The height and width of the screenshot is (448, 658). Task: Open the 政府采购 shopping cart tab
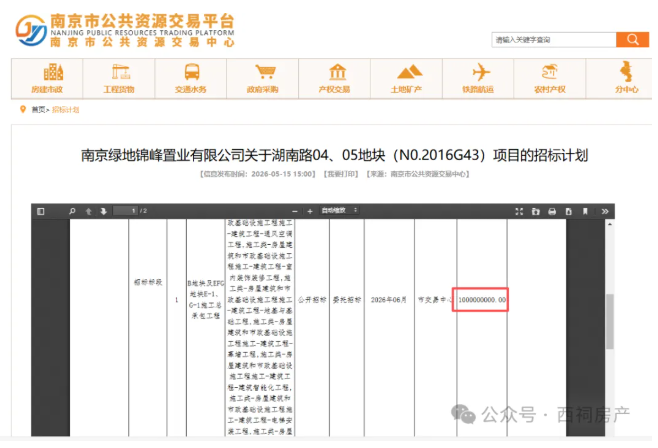pyautogui.click(x=262, y=78)
